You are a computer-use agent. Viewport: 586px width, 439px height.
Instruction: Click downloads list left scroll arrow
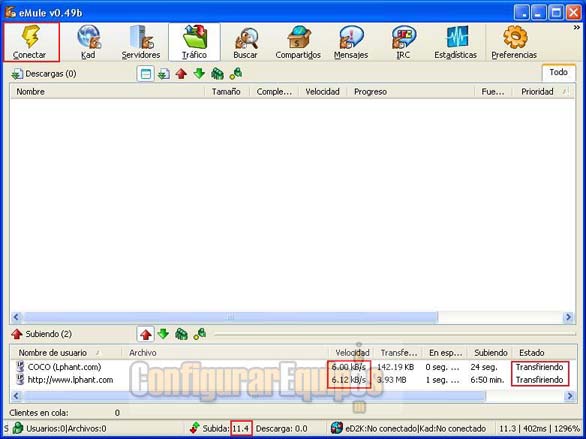[x=16, y=317]
